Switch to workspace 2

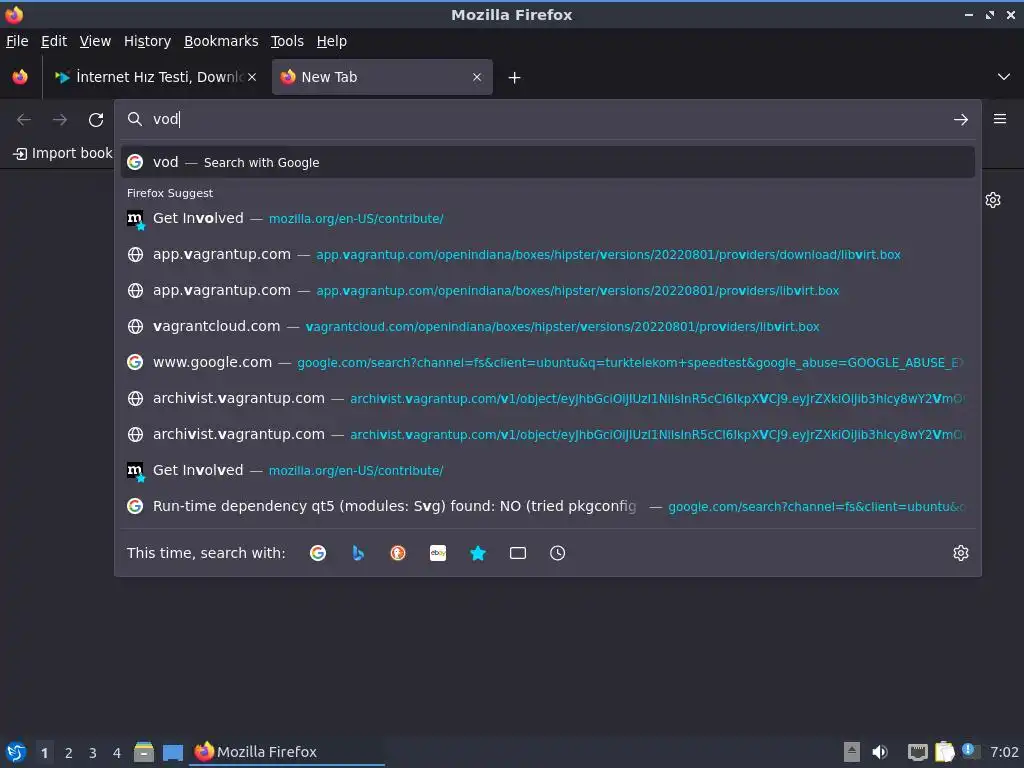[x=69, y=753]
